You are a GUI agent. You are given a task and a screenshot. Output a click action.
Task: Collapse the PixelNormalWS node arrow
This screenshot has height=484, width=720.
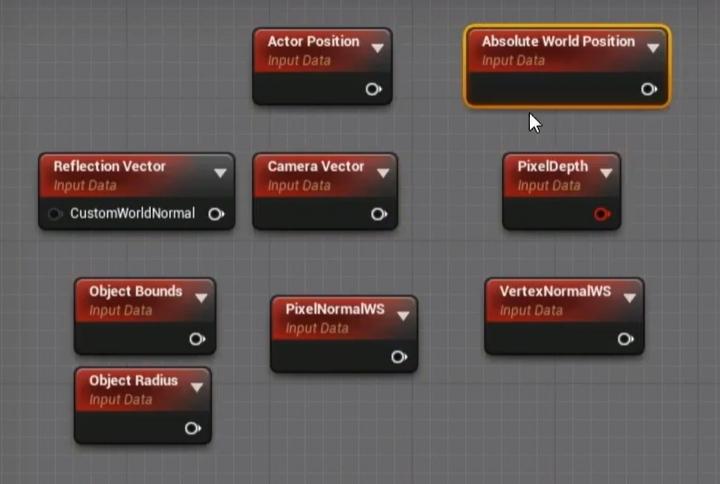point(403,316)
